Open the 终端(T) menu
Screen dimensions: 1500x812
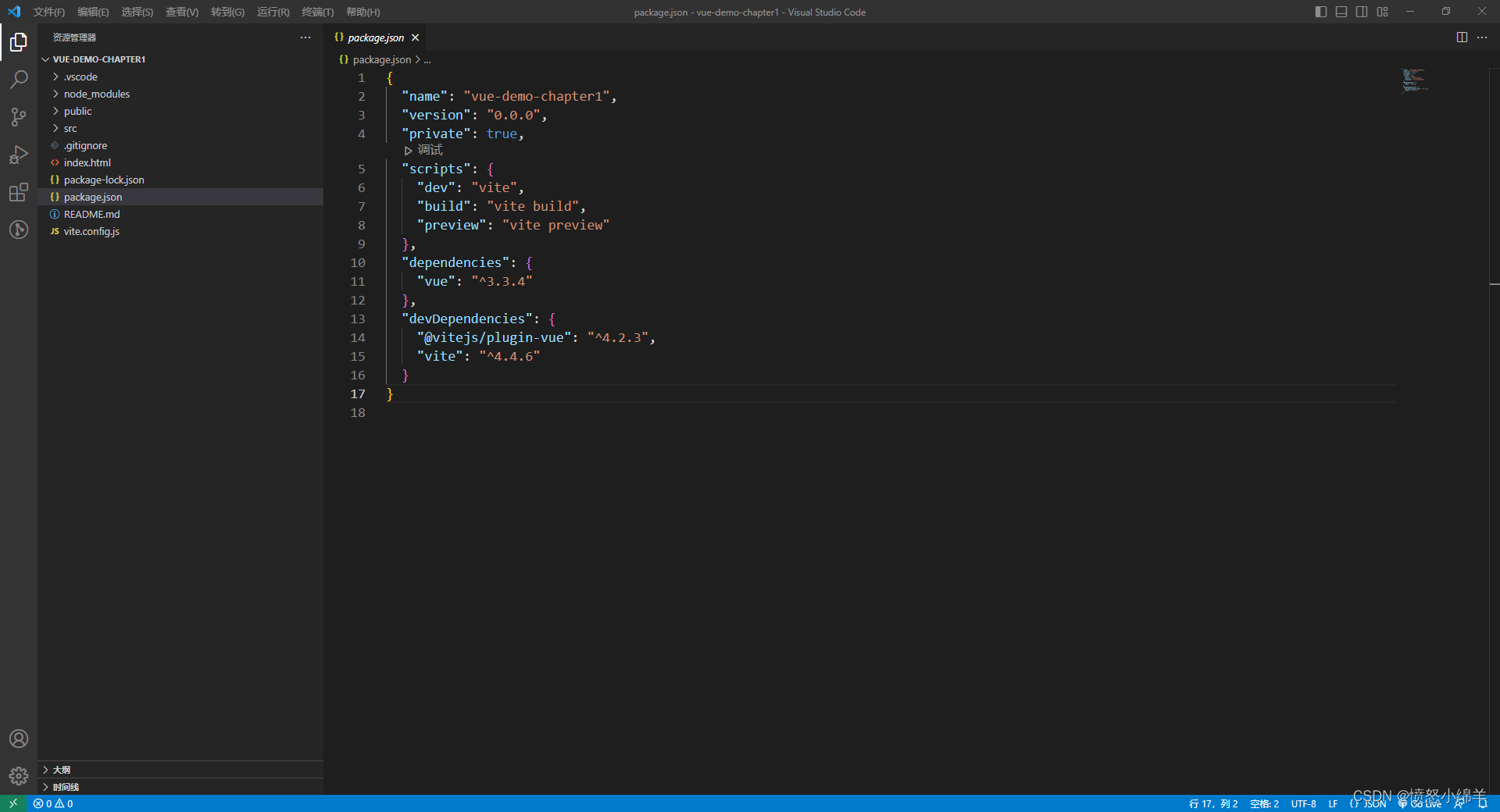(317, 12)
